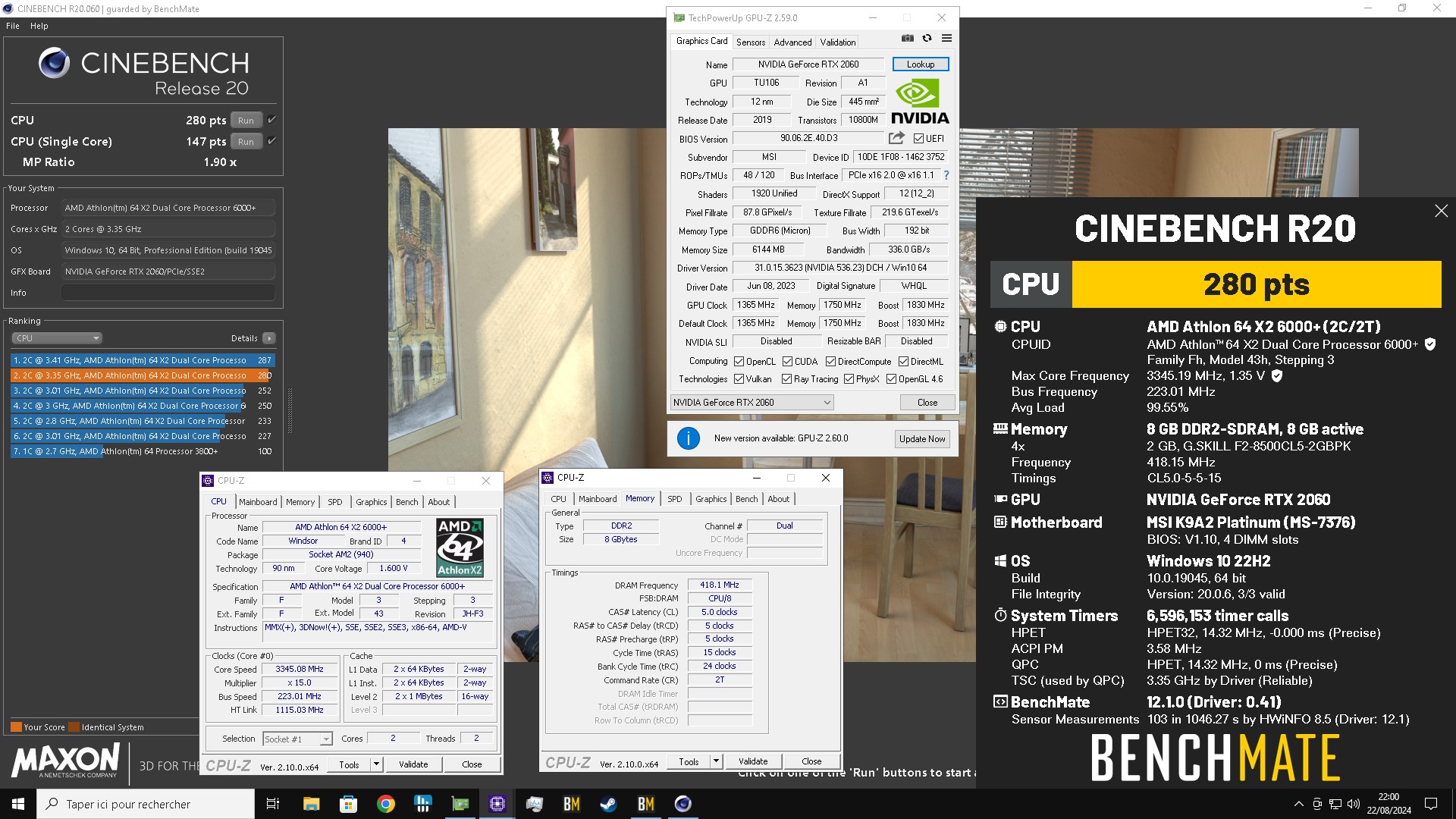Click the GPU-Z update info icon

(688, 438)
